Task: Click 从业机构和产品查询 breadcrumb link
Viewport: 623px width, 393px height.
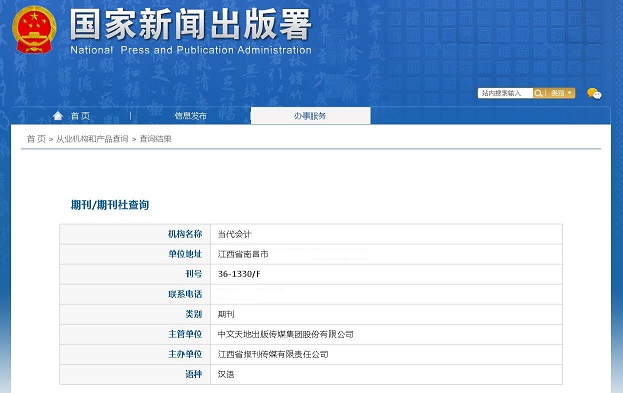Action: point(92,139)
